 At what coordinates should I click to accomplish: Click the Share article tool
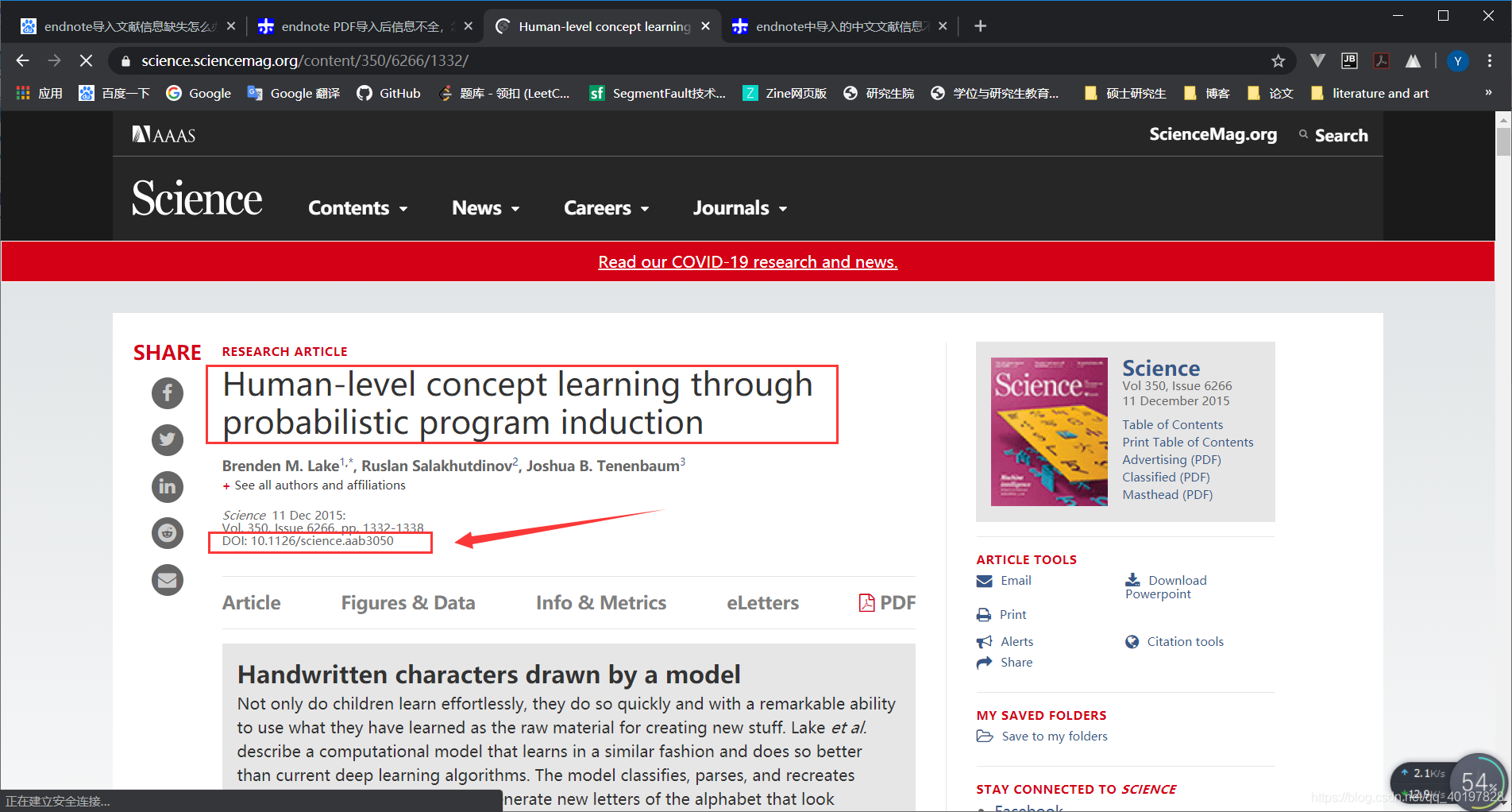pyautogui.click(x=1005, y=663)
